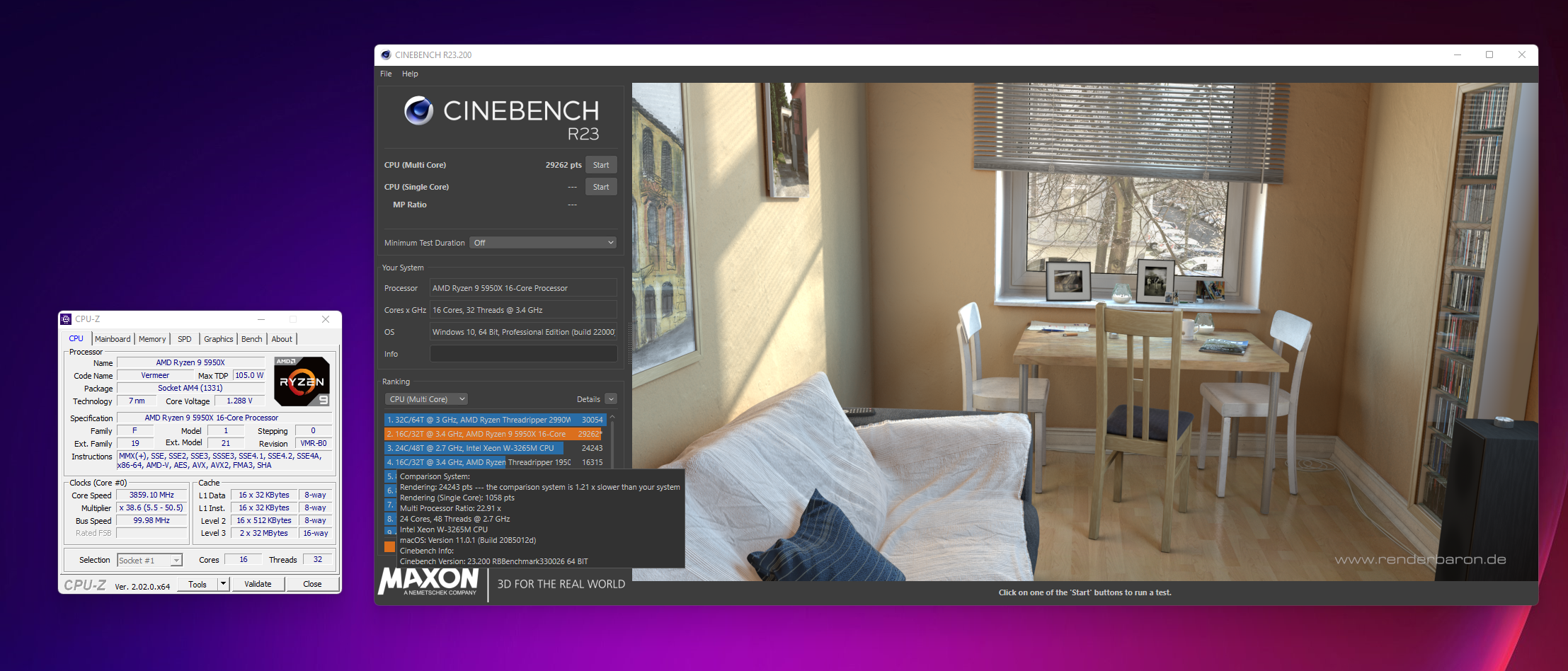Switch to the Graphics tab in CPU-Z
Viewport: 1568px width, 671px height.
tap(219, 339)
